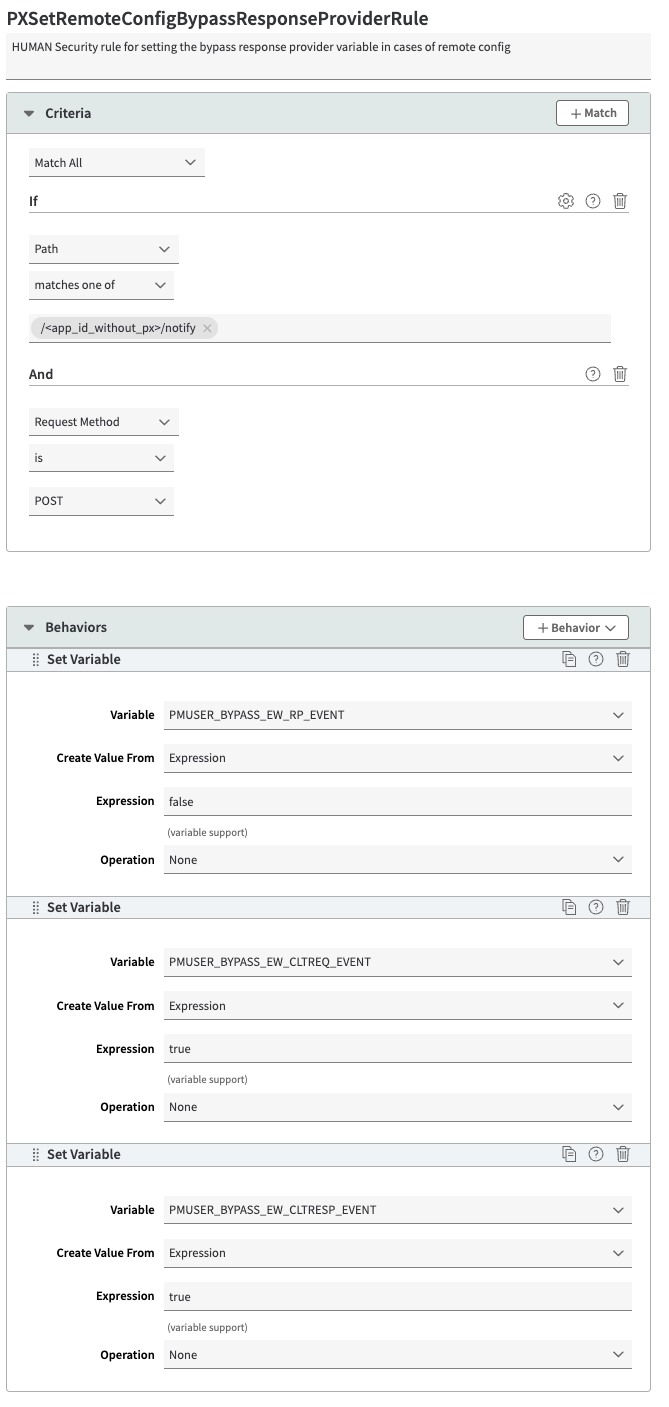Collapse the Behaviors section
The image size is (669, 1407).
[29, 628]
